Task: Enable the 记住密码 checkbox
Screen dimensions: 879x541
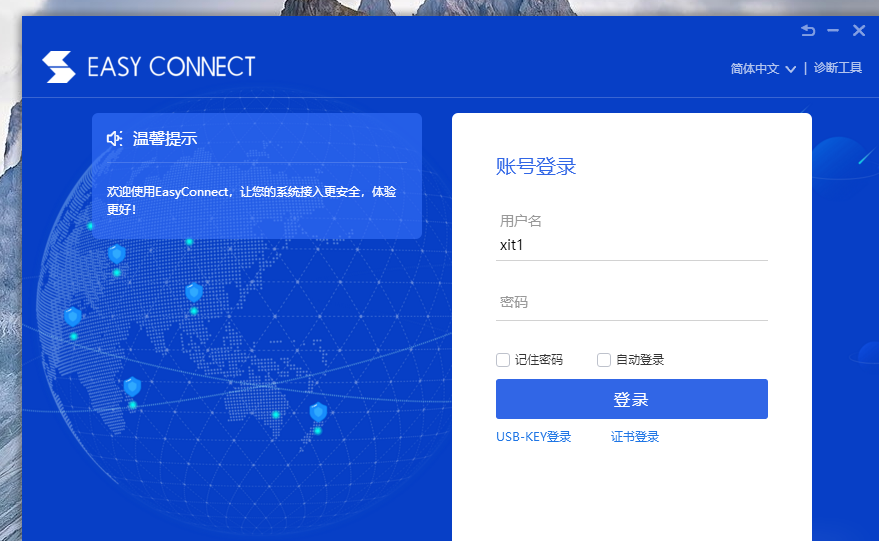Action: [503, 360]
